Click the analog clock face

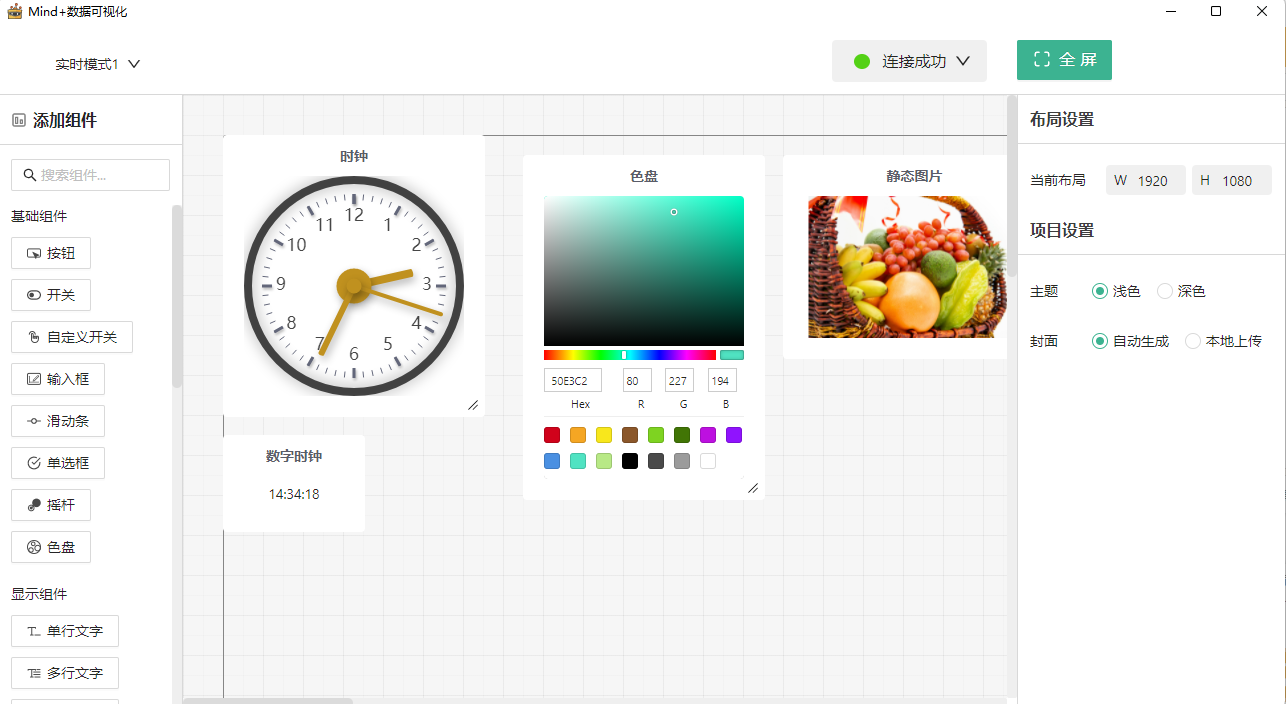354,286
